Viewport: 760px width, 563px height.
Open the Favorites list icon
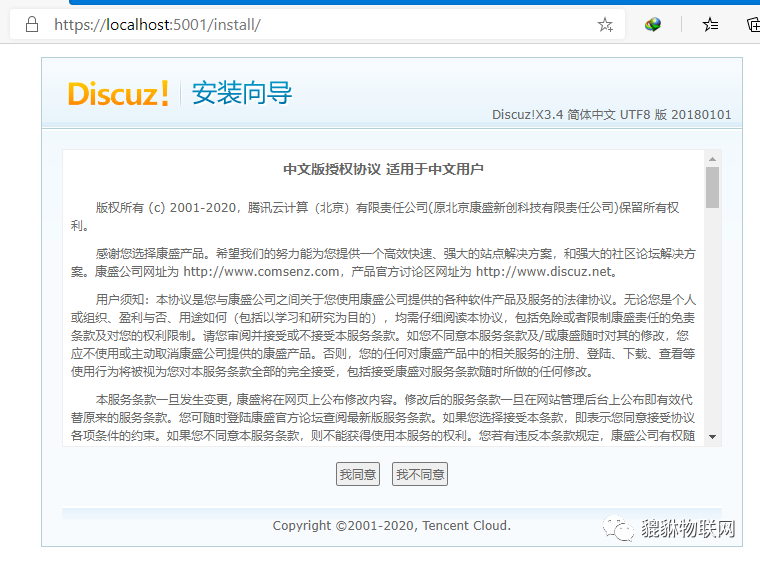[711, 24]
